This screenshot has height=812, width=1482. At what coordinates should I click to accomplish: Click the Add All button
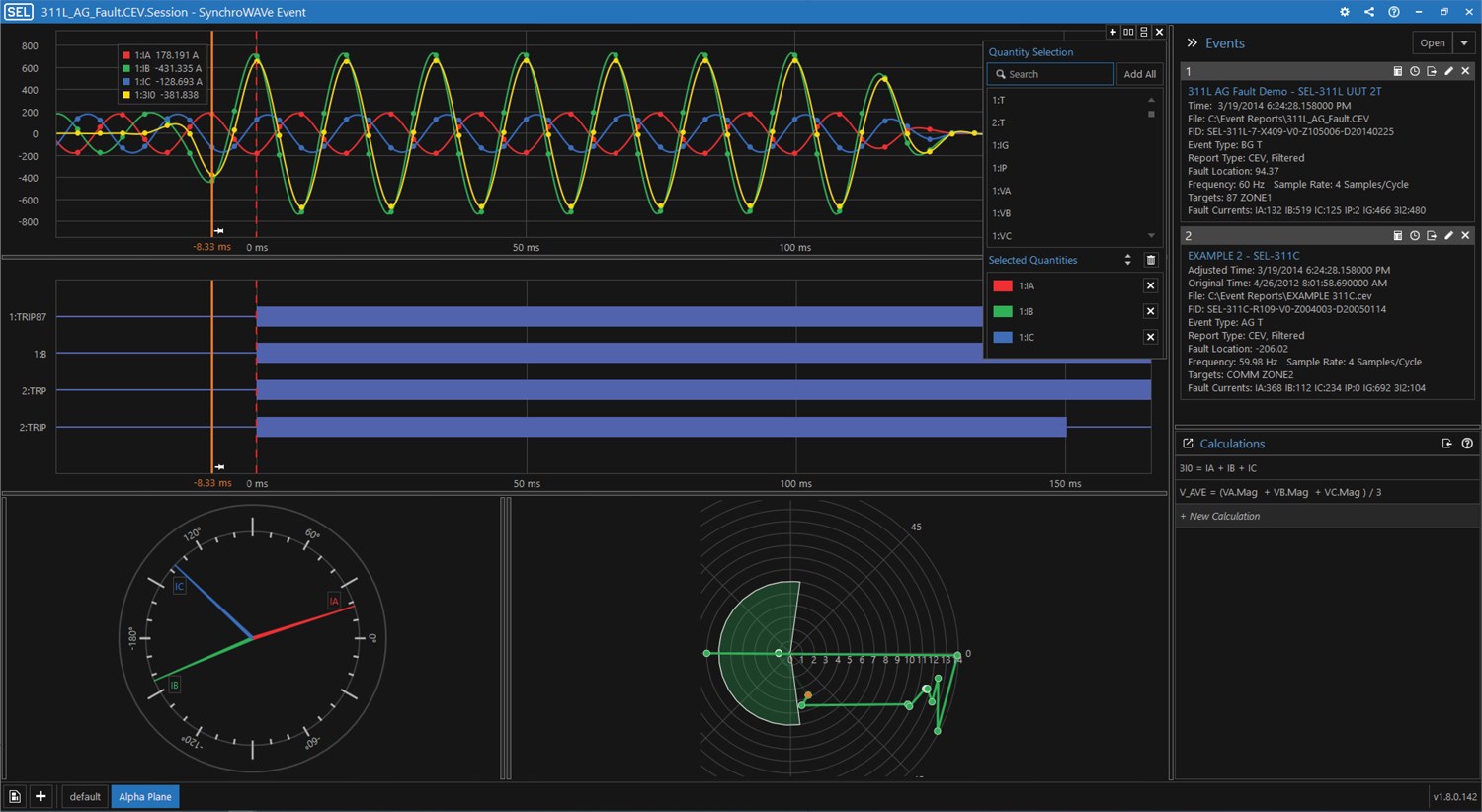tap(1139, 74)
